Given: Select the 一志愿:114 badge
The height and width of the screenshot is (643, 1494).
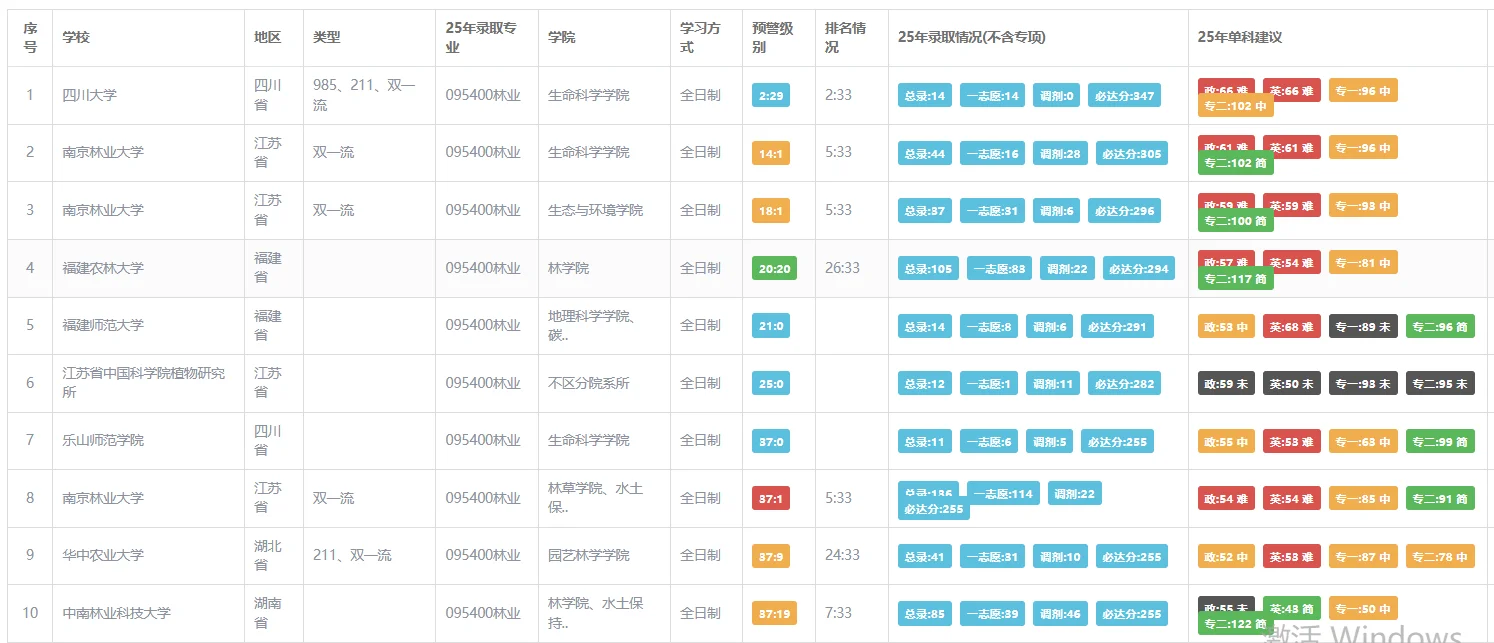Looking at the screenshot, I should 1003,494.
